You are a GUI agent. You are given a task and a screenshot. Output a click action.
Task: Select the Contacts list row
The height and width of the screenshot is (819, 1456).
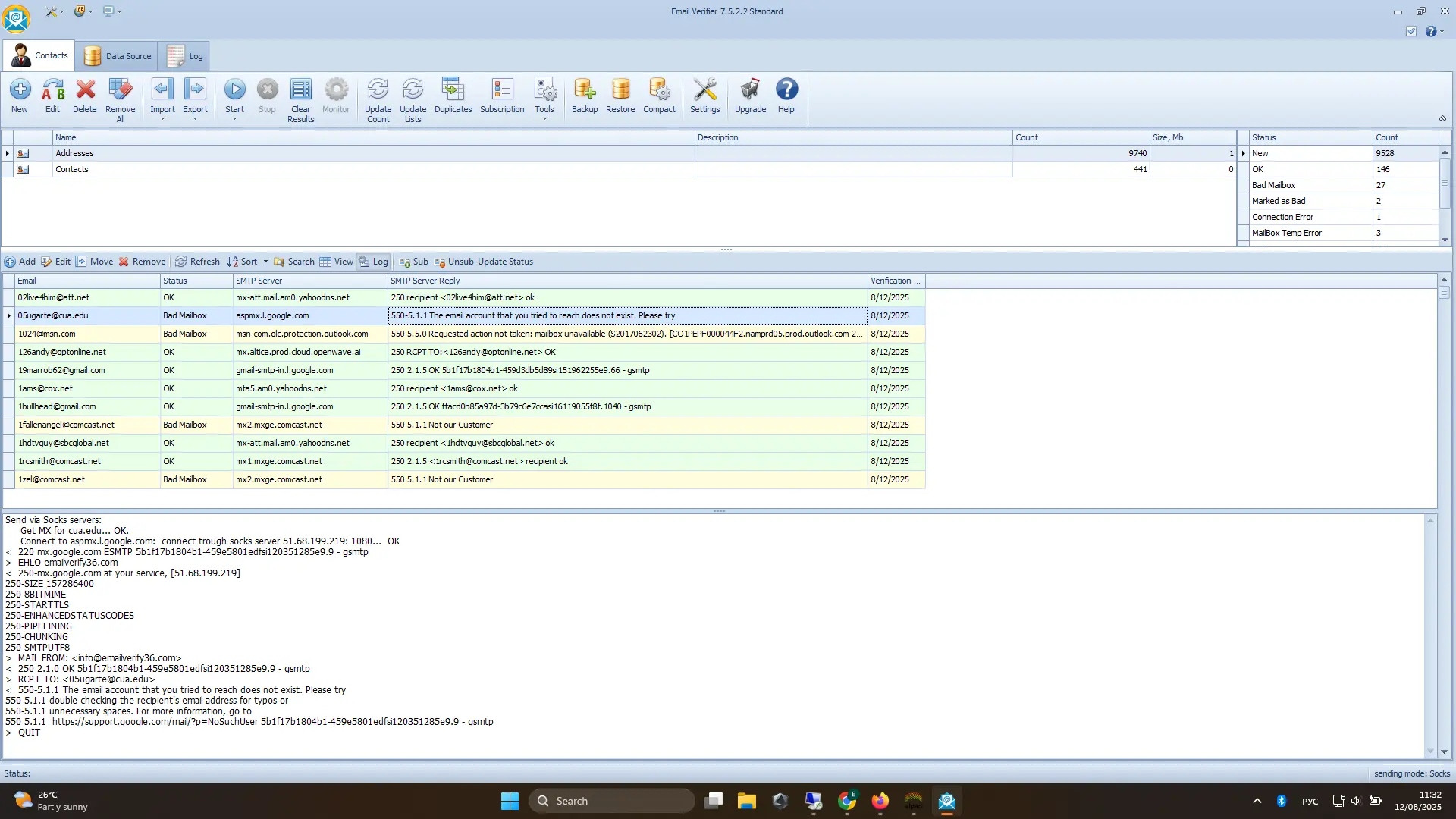[619, 169]
